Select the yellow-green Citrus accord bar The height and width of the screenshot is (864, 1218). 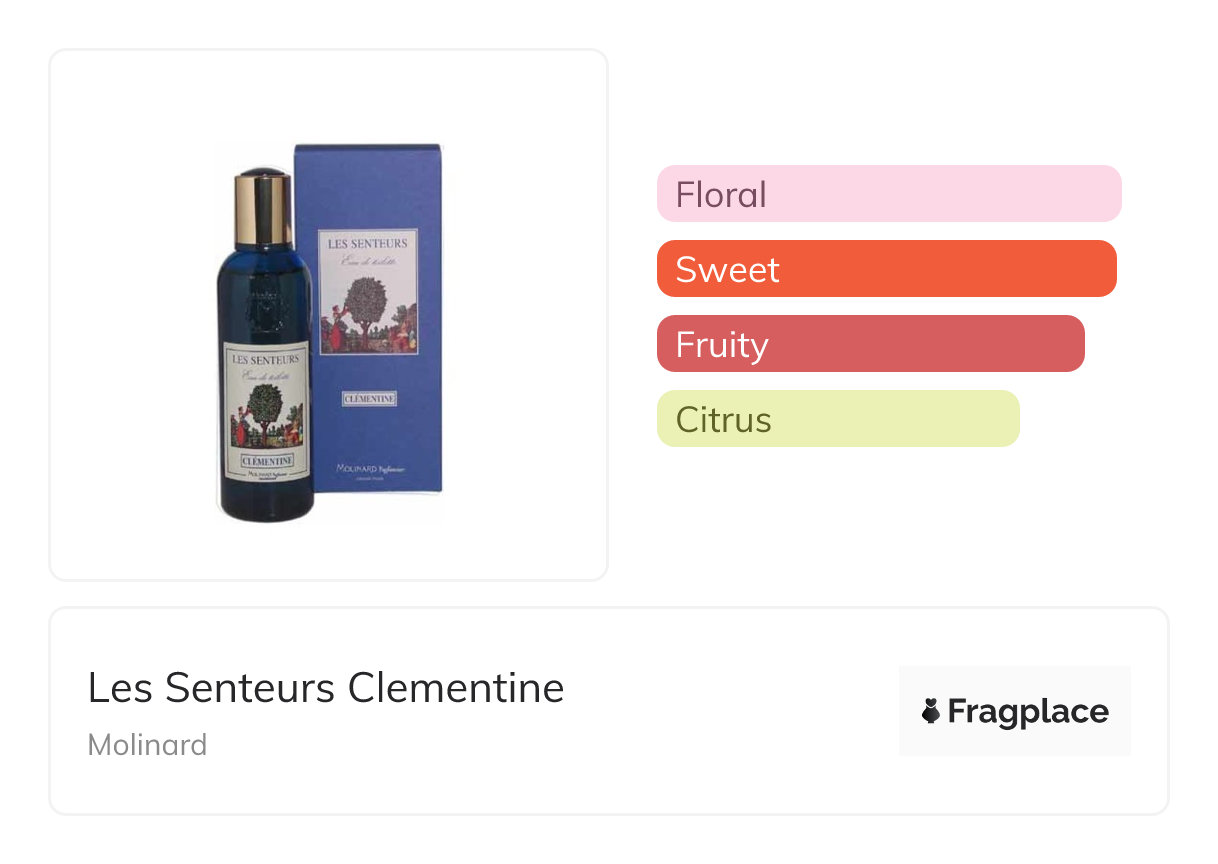coord(838,419)
